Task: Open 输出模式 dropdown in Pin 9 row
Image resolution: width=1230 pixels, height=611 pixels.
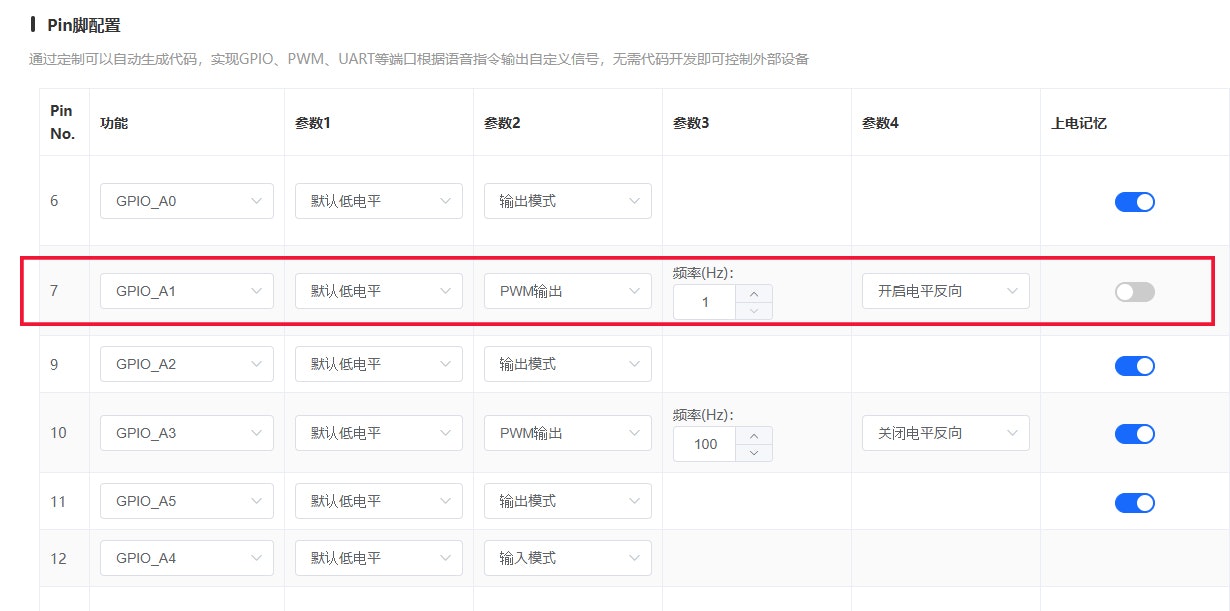Action: pos(568,364)
